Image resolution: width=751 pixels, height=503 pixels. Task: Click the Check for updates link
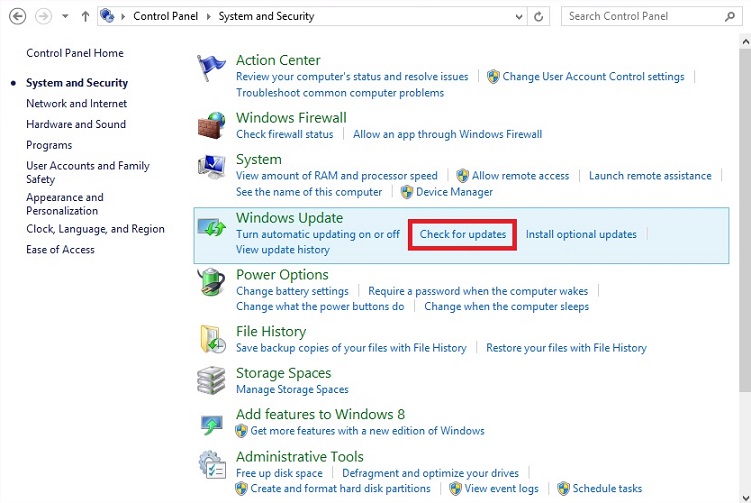(463, 234)
